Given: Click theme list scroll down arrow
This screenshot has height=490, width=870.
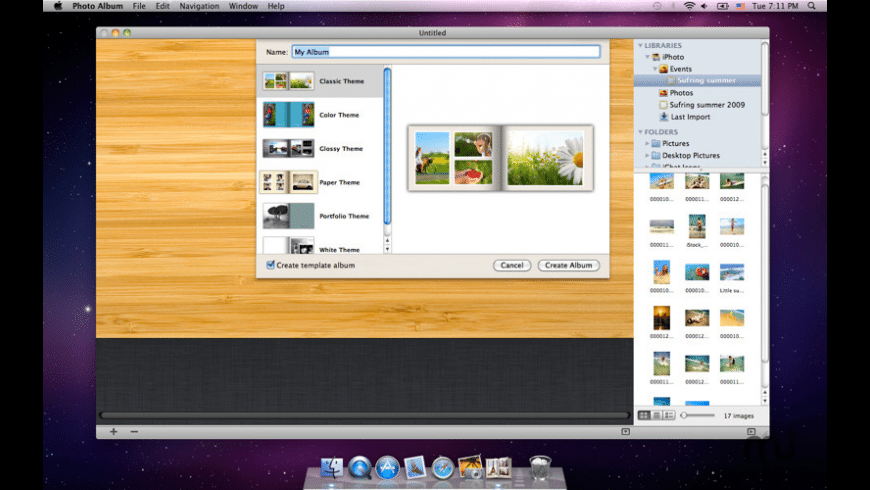Looking at the screenshot, I should coord(387,249).
